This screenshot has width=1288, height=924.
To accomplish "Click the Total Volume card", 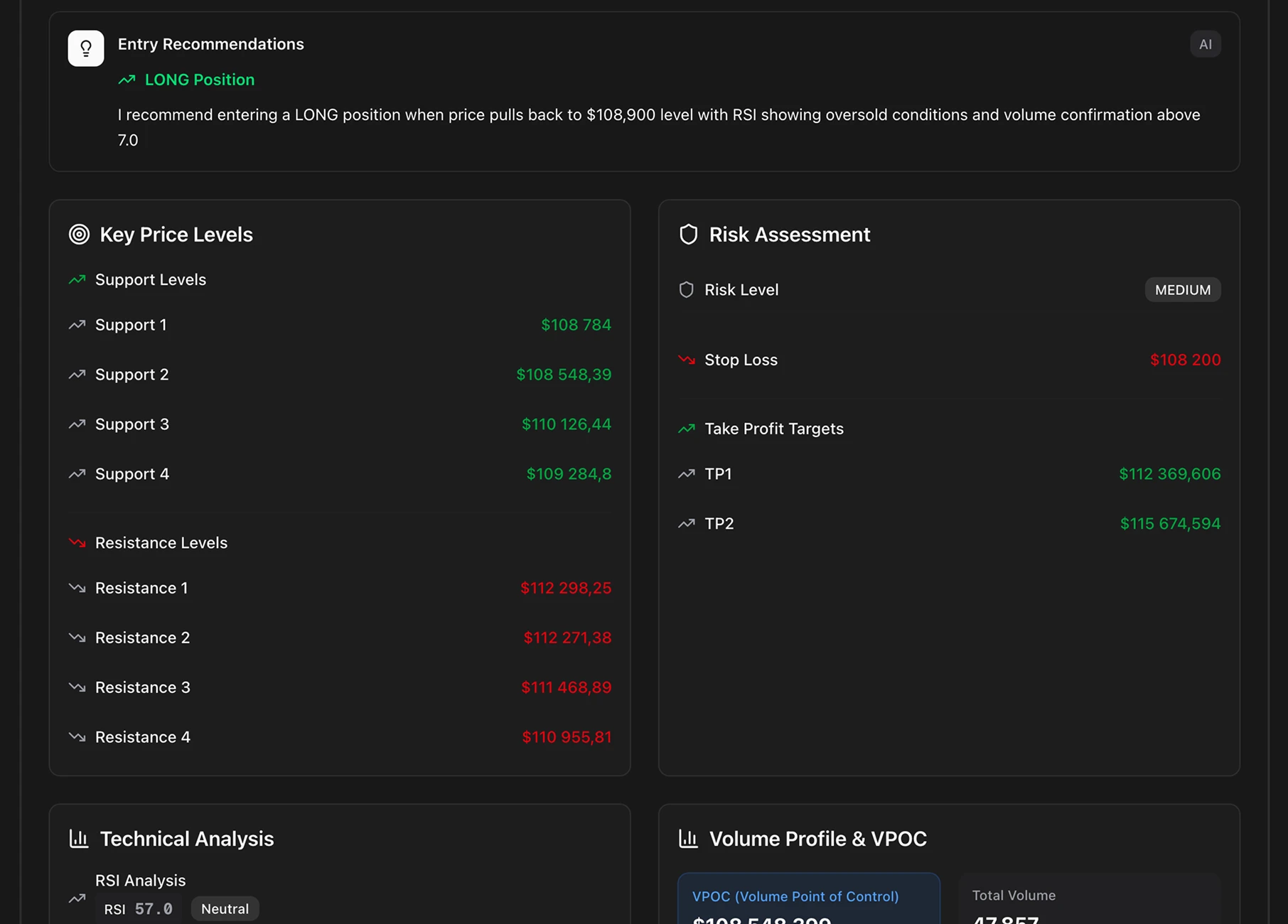I will pos(1090,898).
